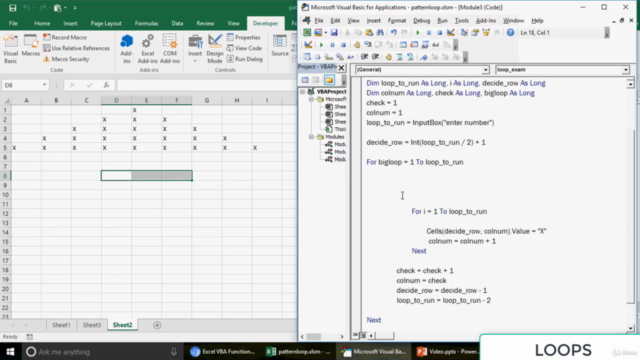Click the Find binoculars icon in VBA toolbar
Screen dimensions: 640x360
(380, 33)
